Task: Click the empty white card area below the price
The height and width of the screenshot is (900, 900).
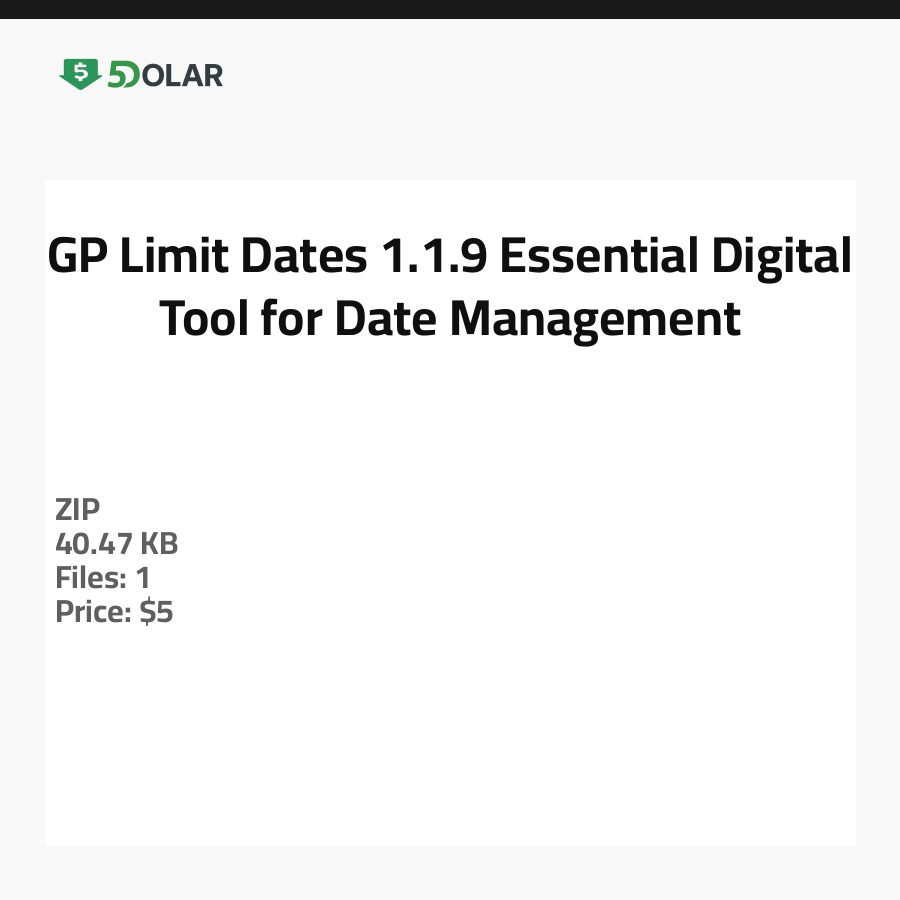Action: click(x=450, y=740)
